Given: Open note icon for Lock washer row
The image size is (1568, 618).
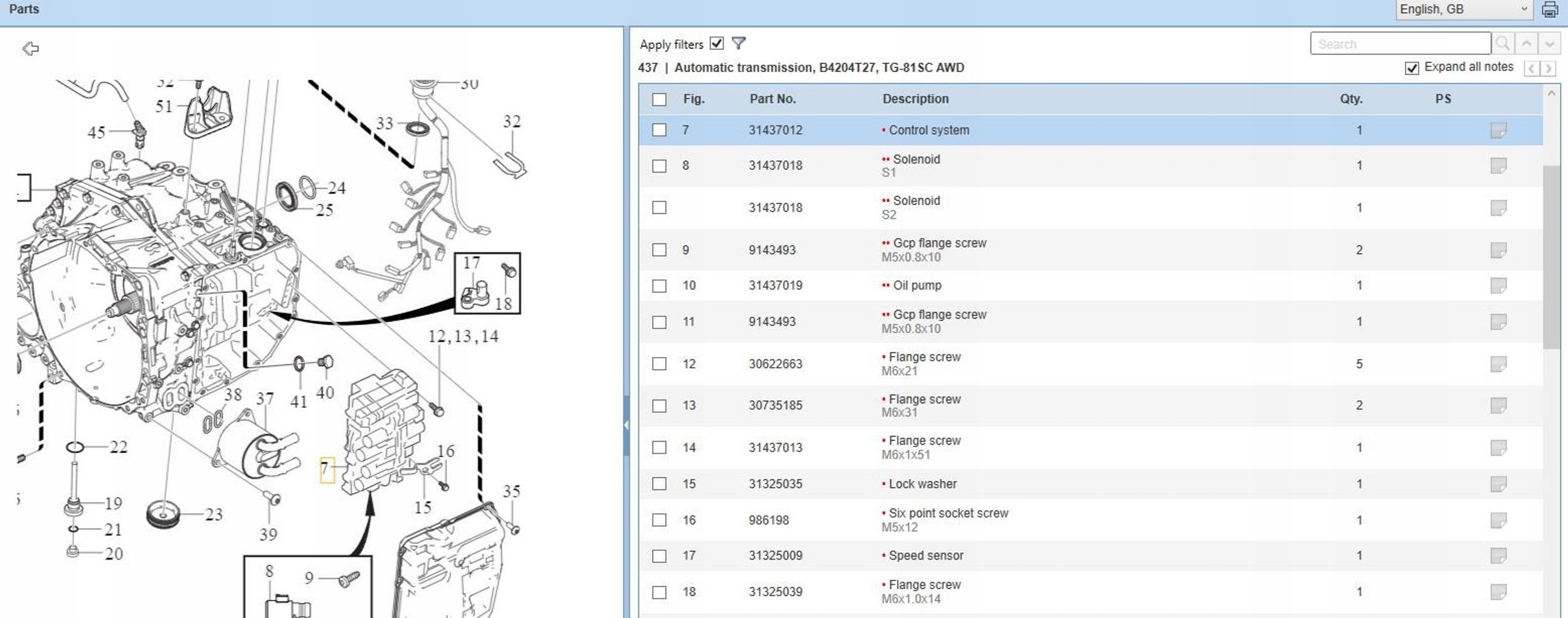Looking at the screenshot, I should click(1498, 484).
